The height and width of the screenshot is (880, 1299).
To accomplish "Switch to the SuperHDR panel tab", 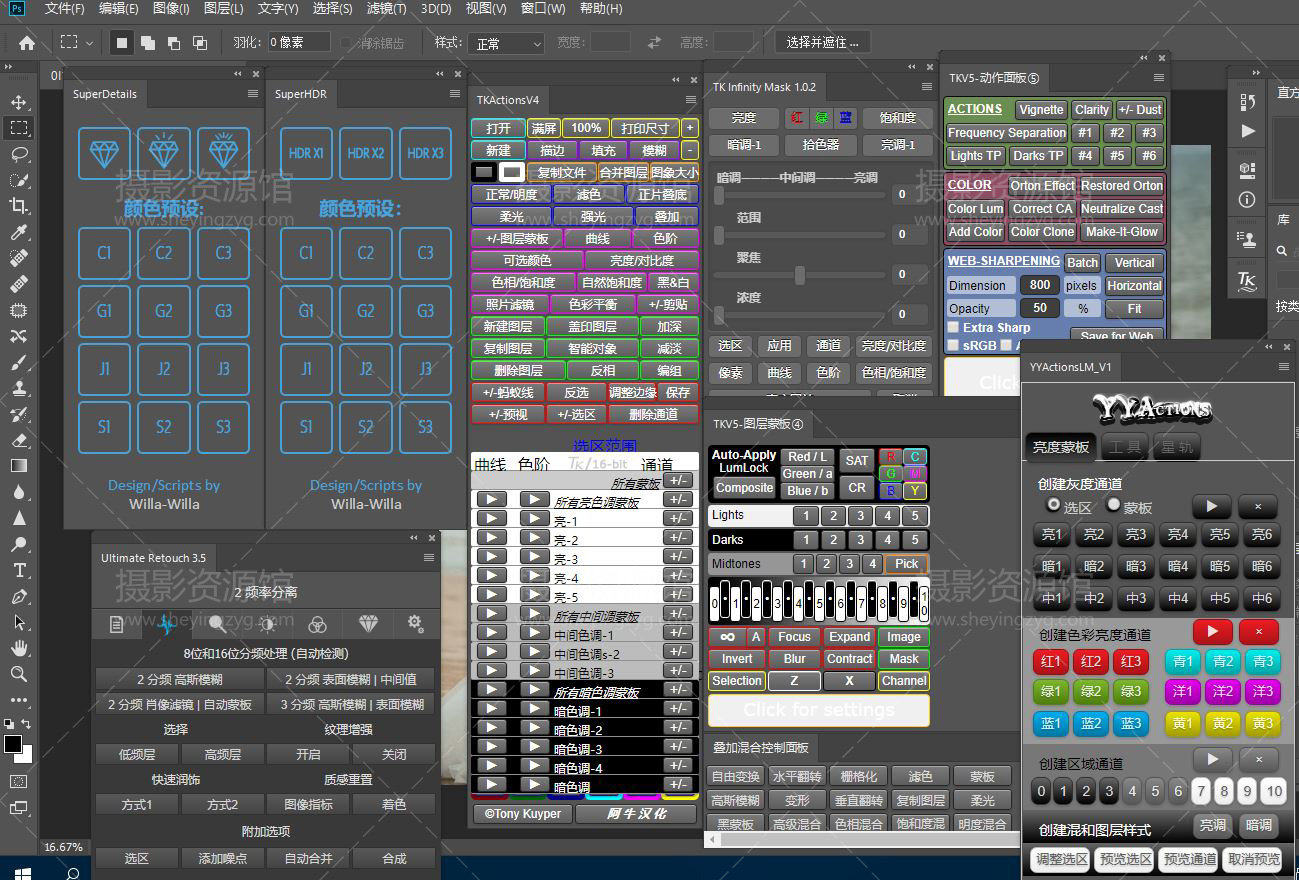I will tap(301, 94).
